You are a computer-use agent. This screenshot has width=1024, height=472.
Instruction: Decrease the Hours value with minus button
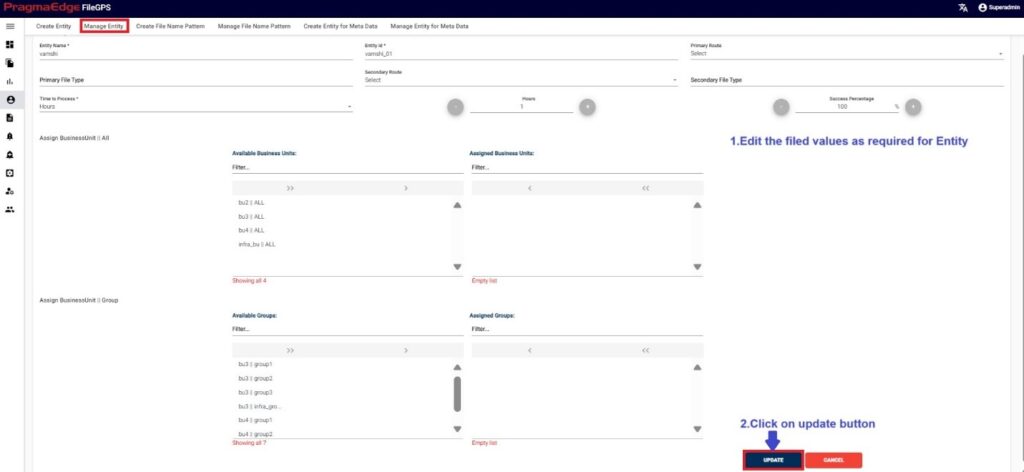click(x=455, y=106)
